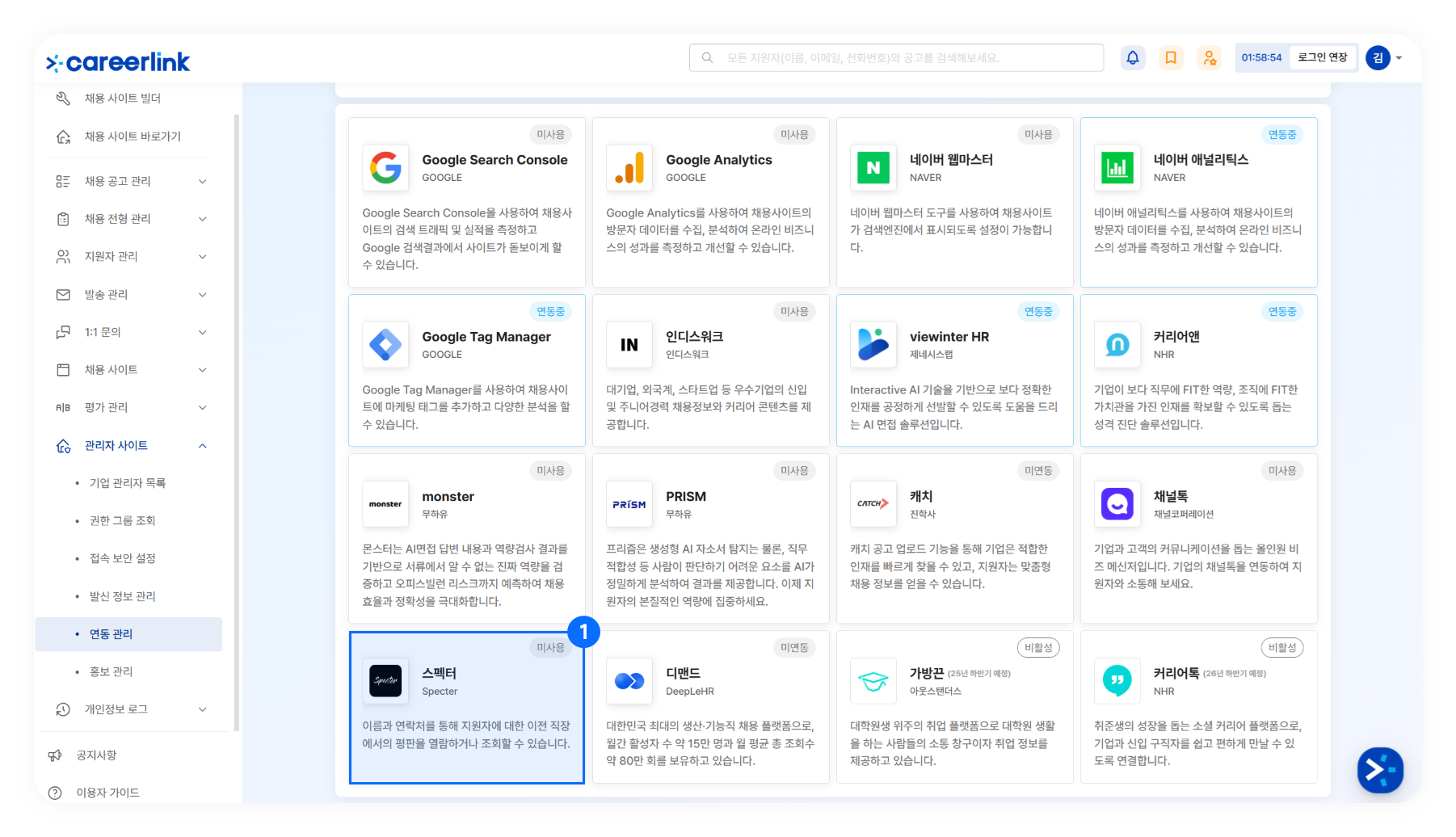Click the 캐치 logo icon
Image resolution: width=1456 pixels, height=837 pixels.
pyautogui.click(x=873, y=504)
